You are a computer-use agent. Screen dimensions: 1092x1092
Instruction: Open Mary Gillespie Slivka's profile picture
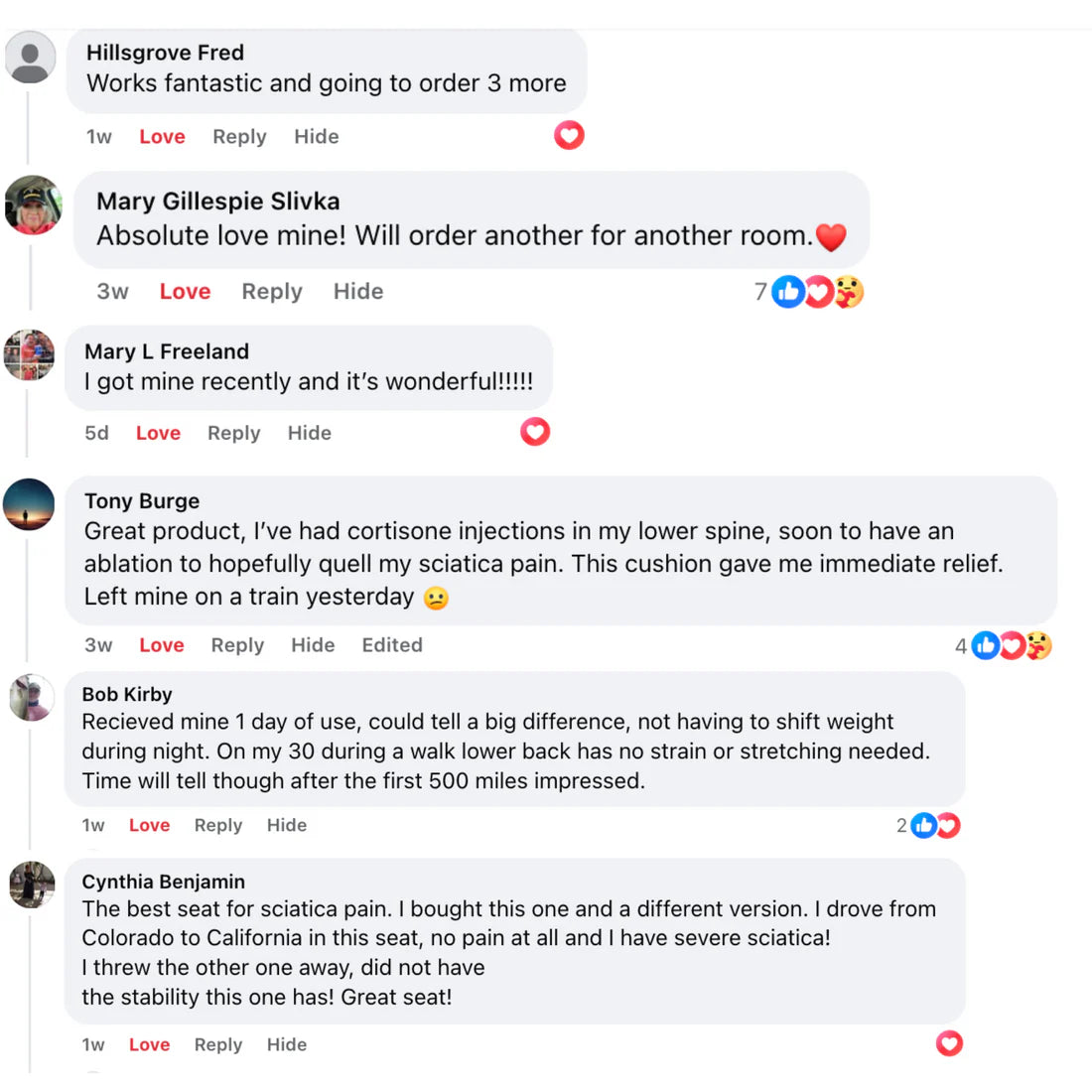[x=33, y=205]
